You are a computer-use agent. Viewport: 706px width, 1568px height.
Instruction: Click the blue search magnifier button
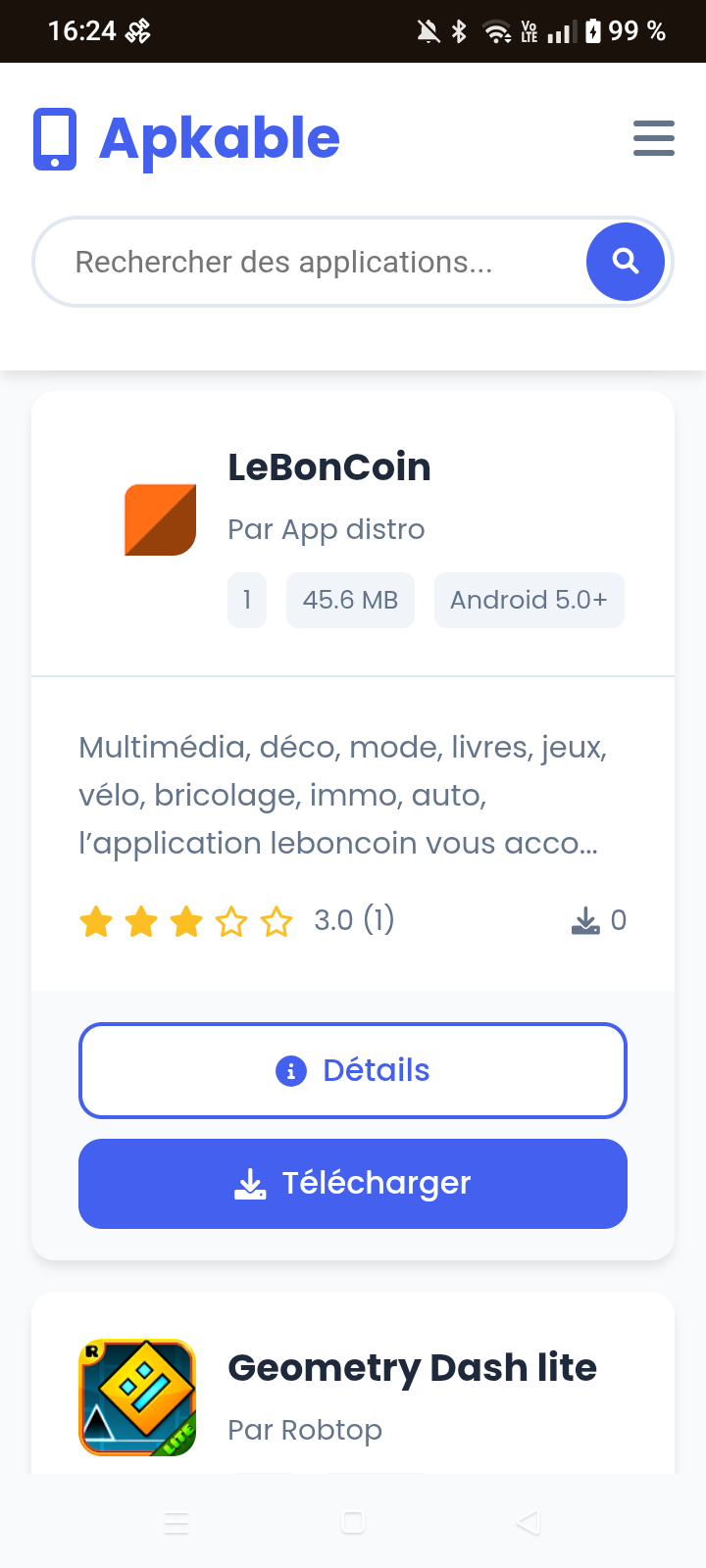pos(625,262)
